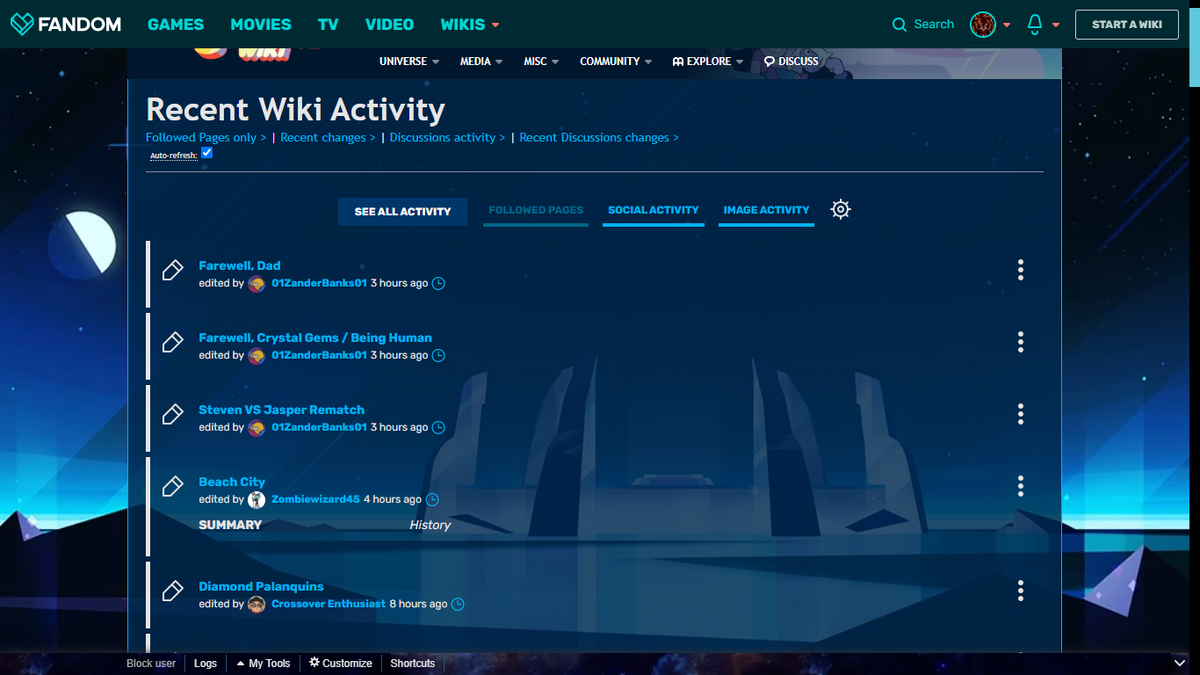Click the Fandom heart logo

(x=22, y=23)
